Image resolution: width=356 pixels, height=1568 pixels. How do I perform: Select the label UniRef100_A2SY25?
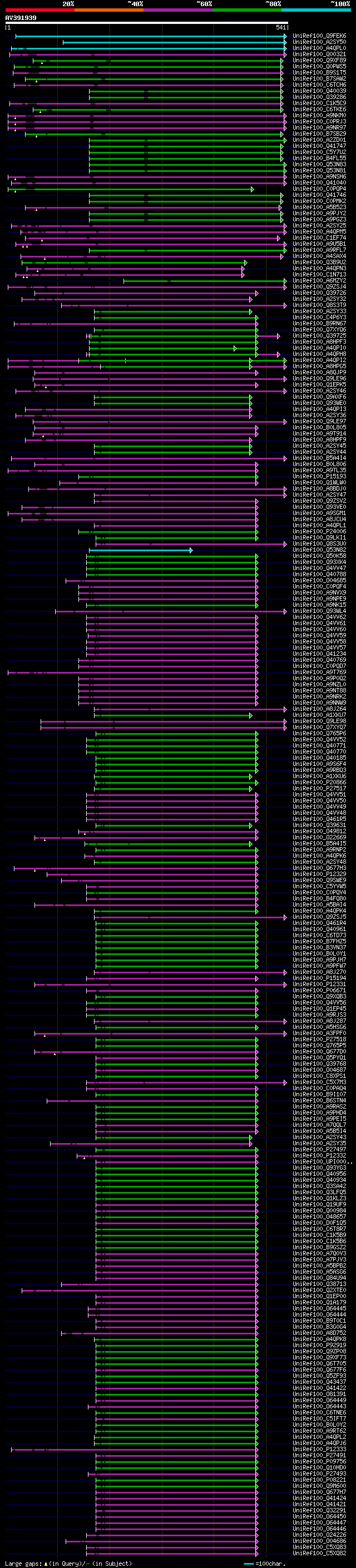[x=319, y=226]
